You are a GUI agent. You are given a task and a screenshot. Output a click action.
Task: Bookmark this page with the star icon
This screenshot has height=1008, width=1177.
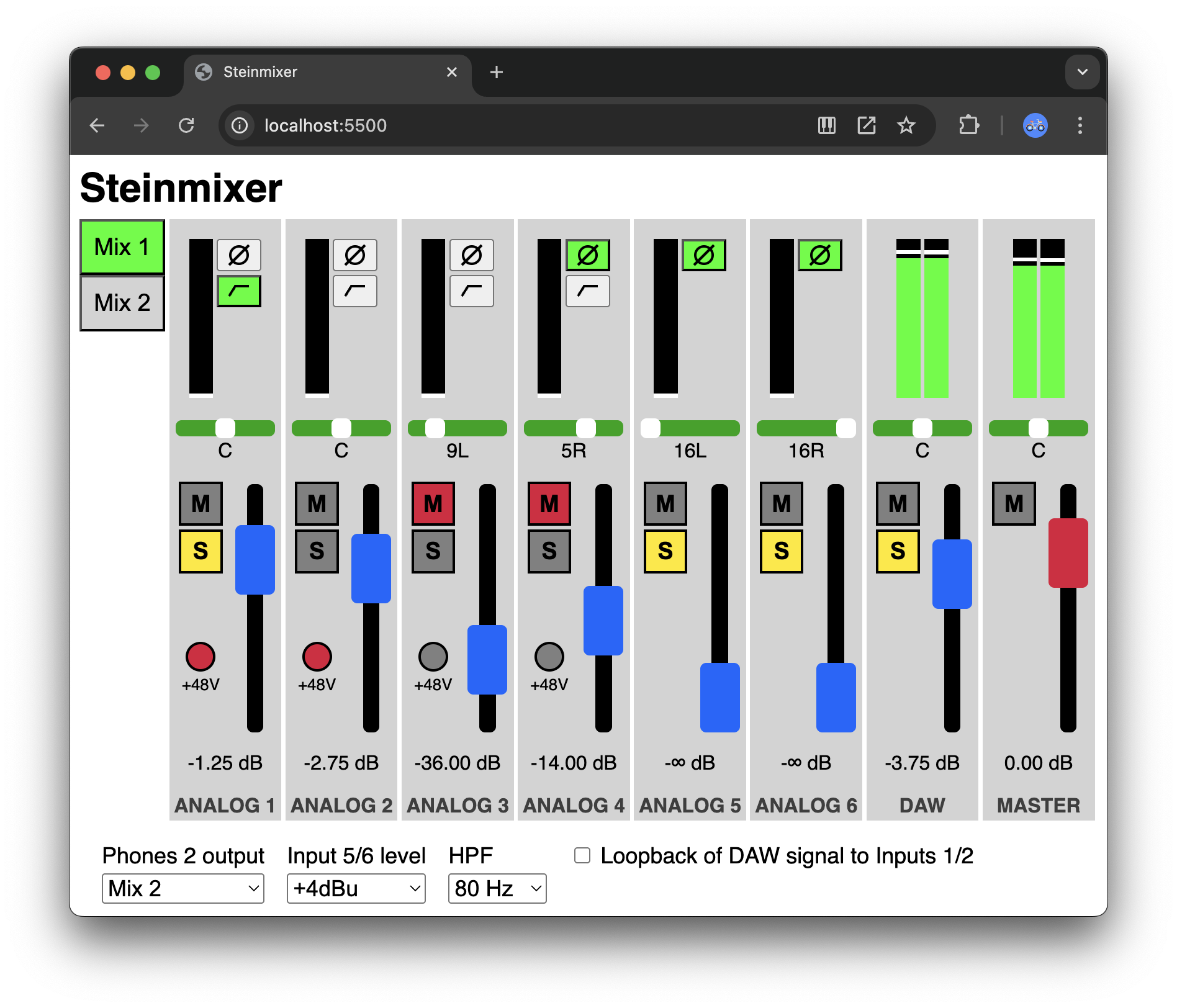click(906, 125)
